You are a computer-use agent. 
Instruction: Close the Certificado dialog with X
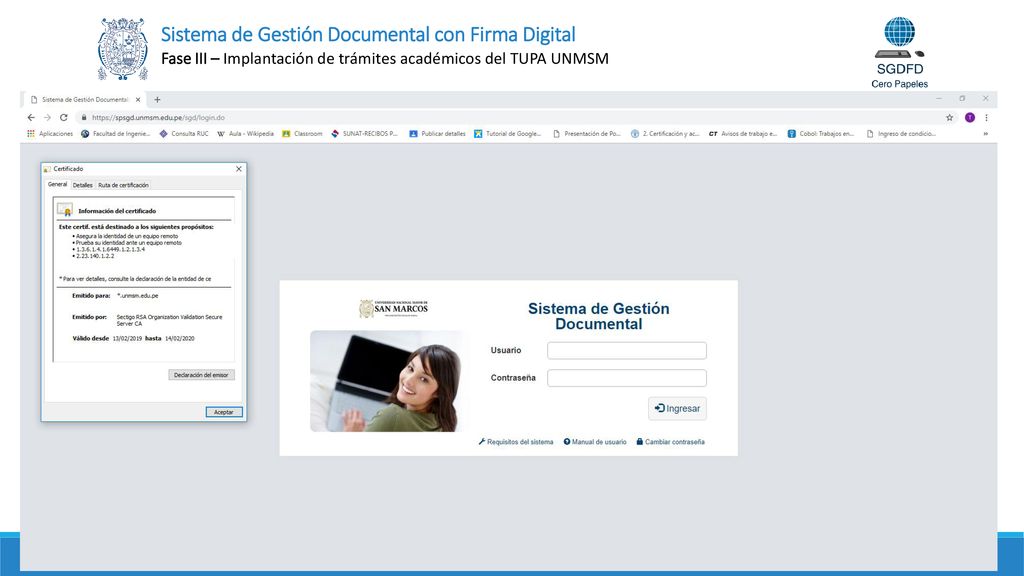point(239,169)
